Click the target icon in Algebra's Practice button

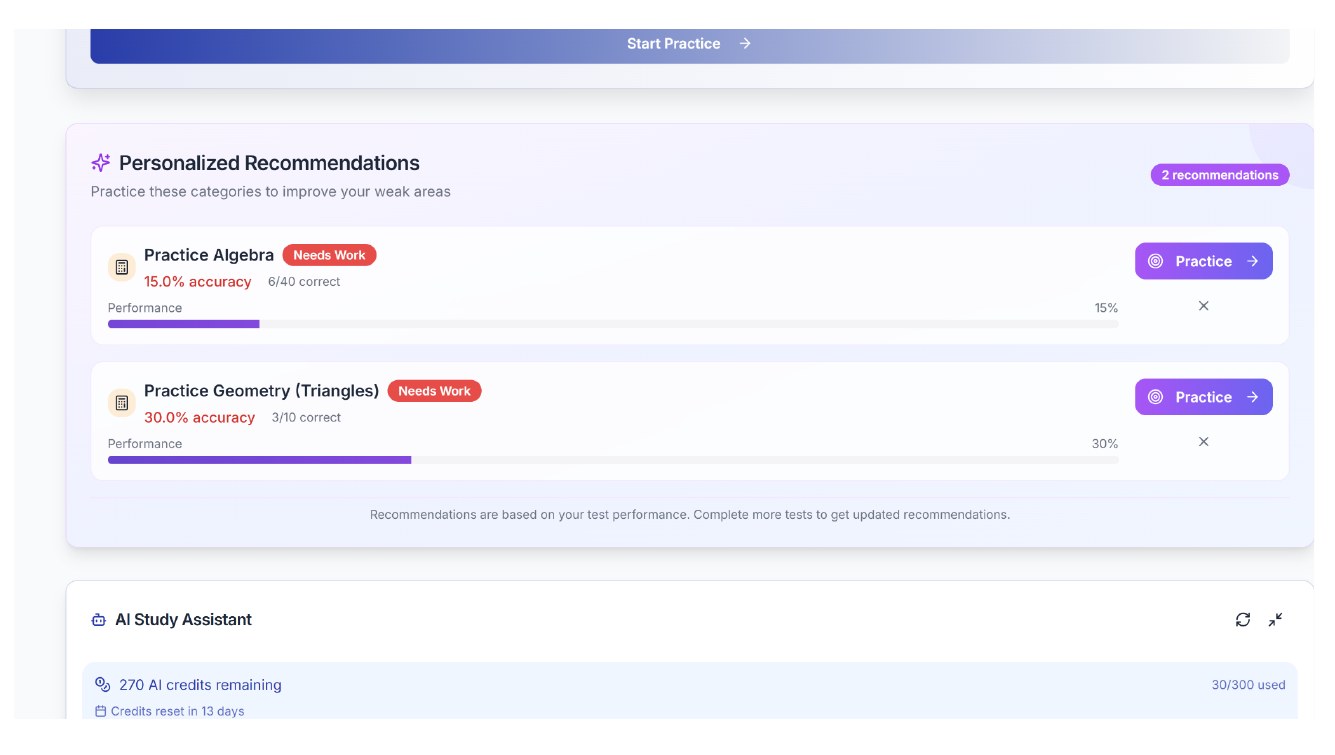[1155, 261]
